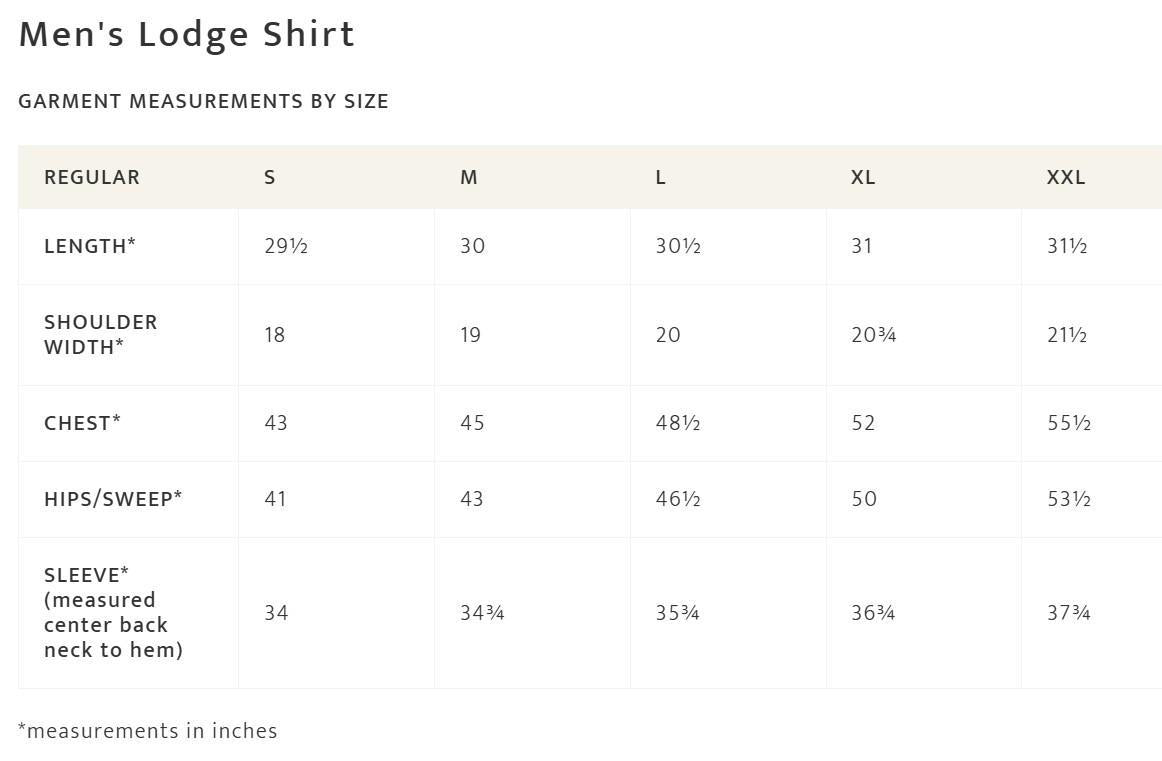1162x761 pixels.
Task: Click the 43 hips/sweep value for M
Action: tap(471, 499)
